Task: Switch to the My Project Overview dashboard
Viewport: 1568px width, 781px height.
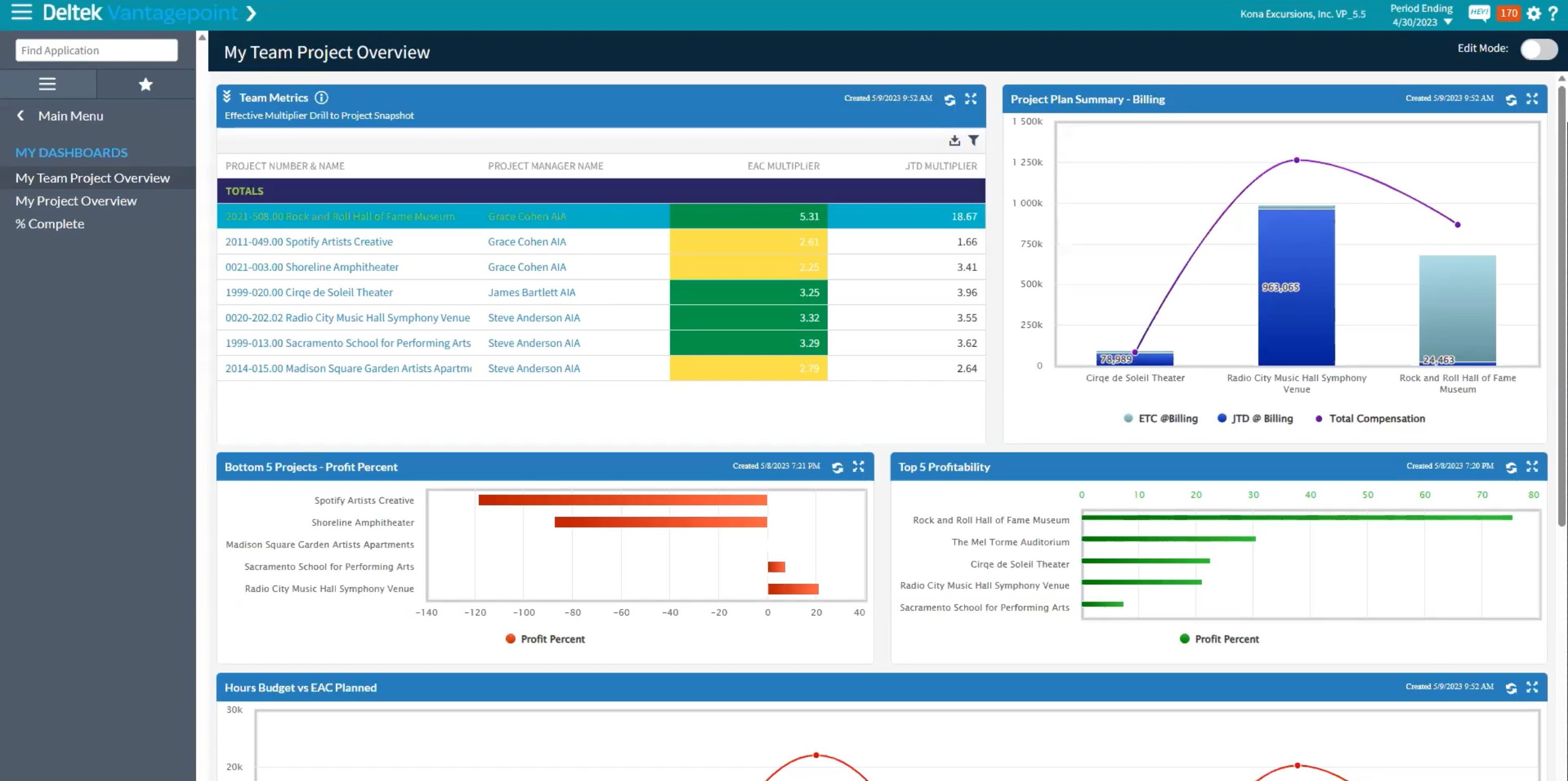Action: point(76,200)
